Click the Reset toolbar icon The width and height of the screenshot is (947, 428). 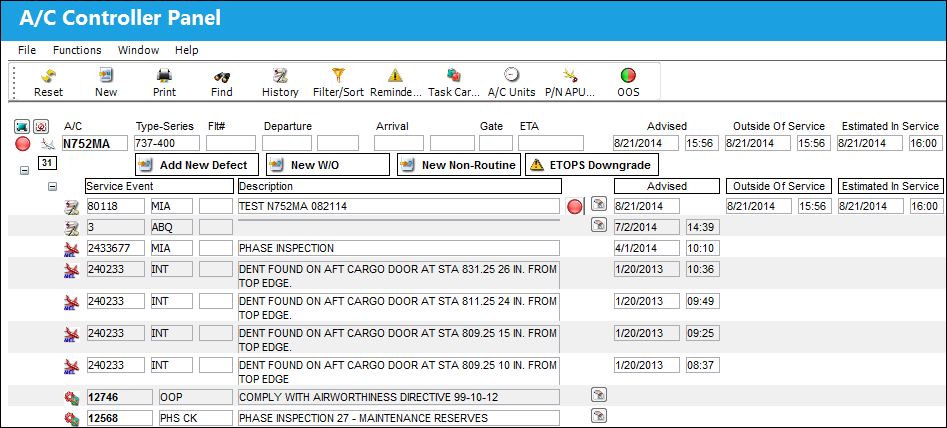(x=48, y=75)
